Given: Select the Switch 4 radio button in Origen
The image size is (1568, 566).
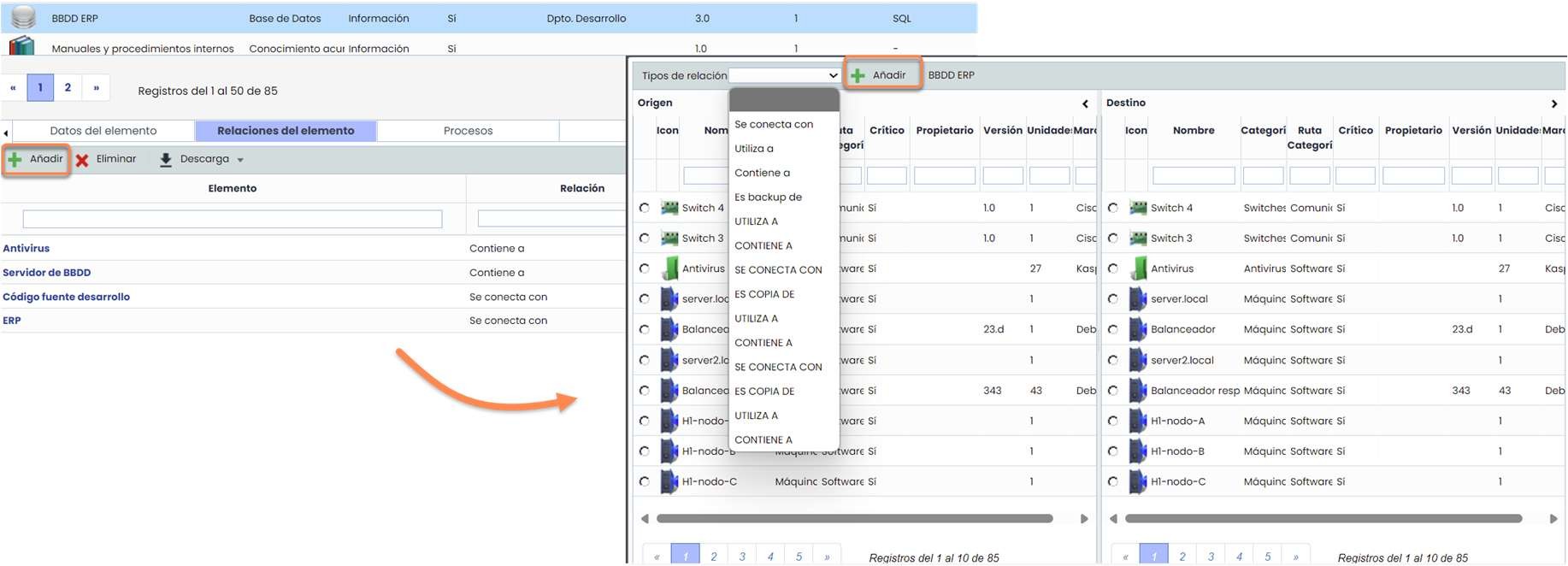Looking at the screenshot, I should point(645,208).
